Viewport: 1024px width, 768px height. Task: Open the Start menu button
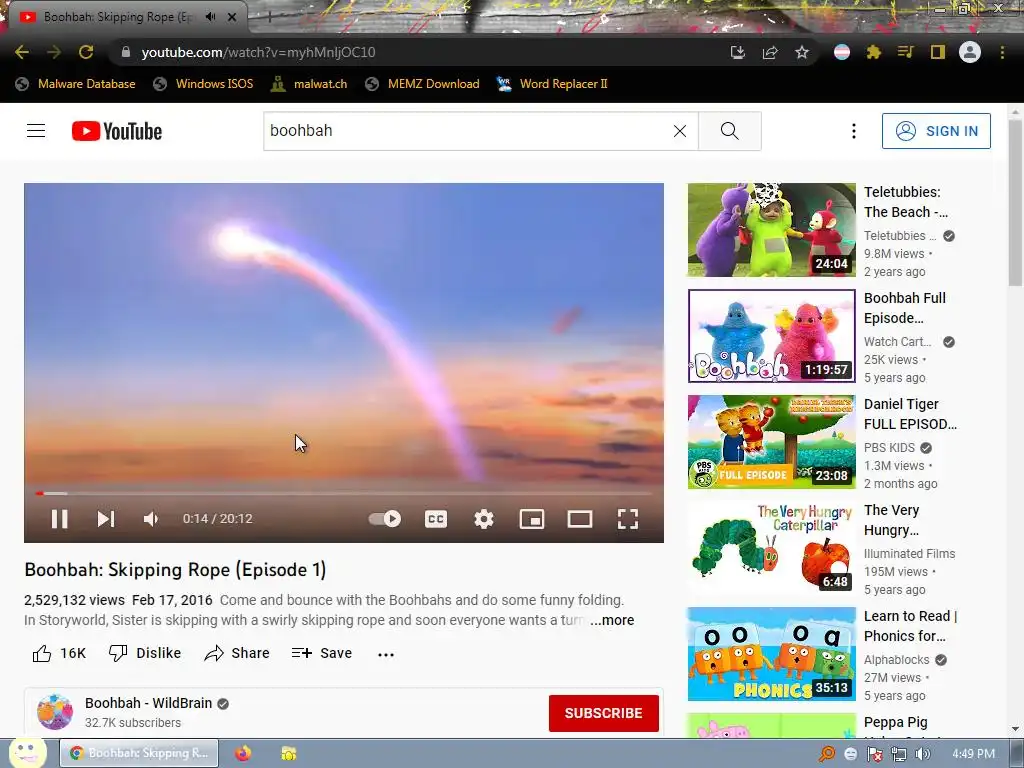[27, 752]
